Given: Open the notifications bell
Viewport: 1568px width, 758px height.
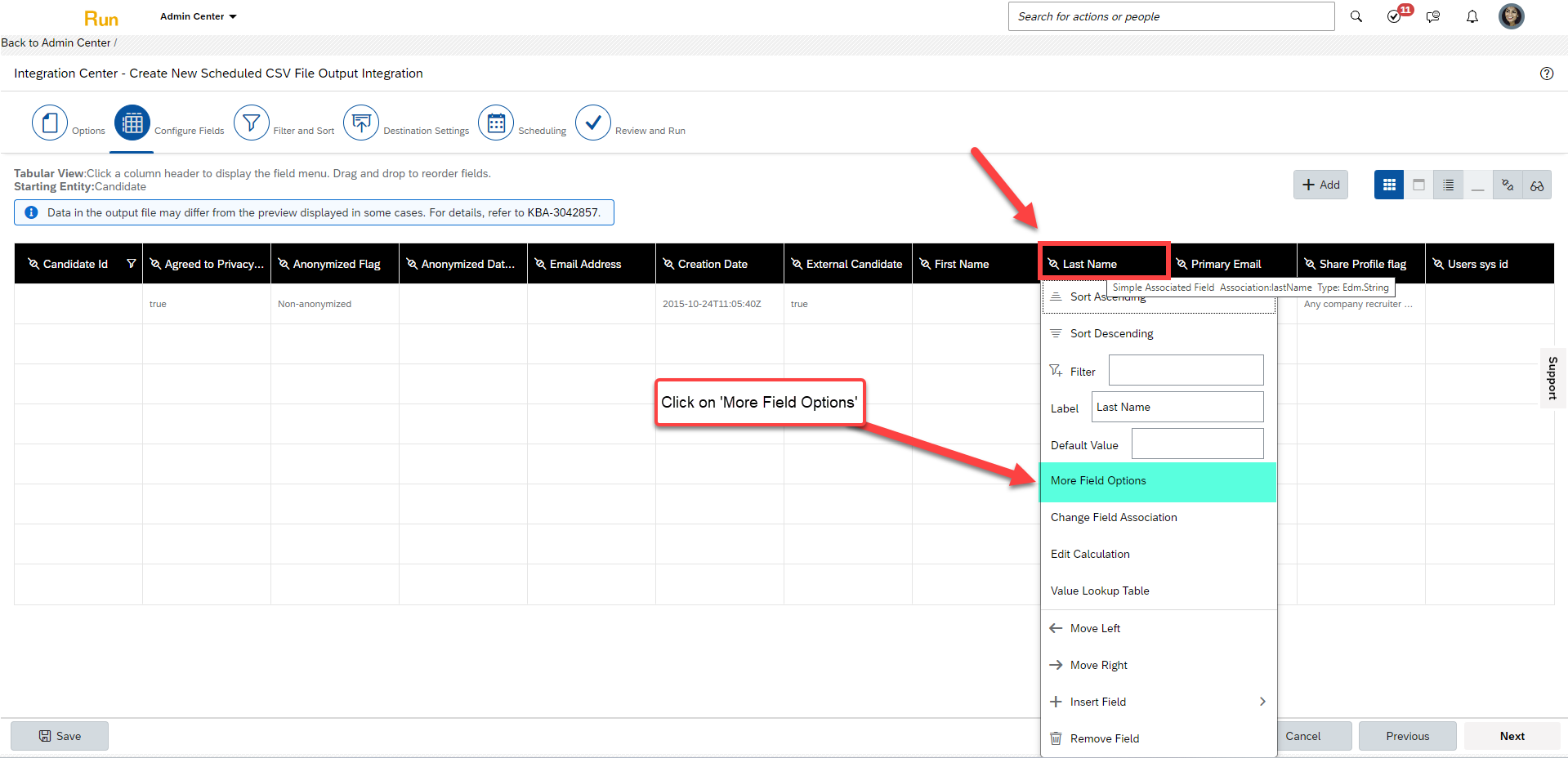Looking at the screenshot, I should (x=1472, y=16).
